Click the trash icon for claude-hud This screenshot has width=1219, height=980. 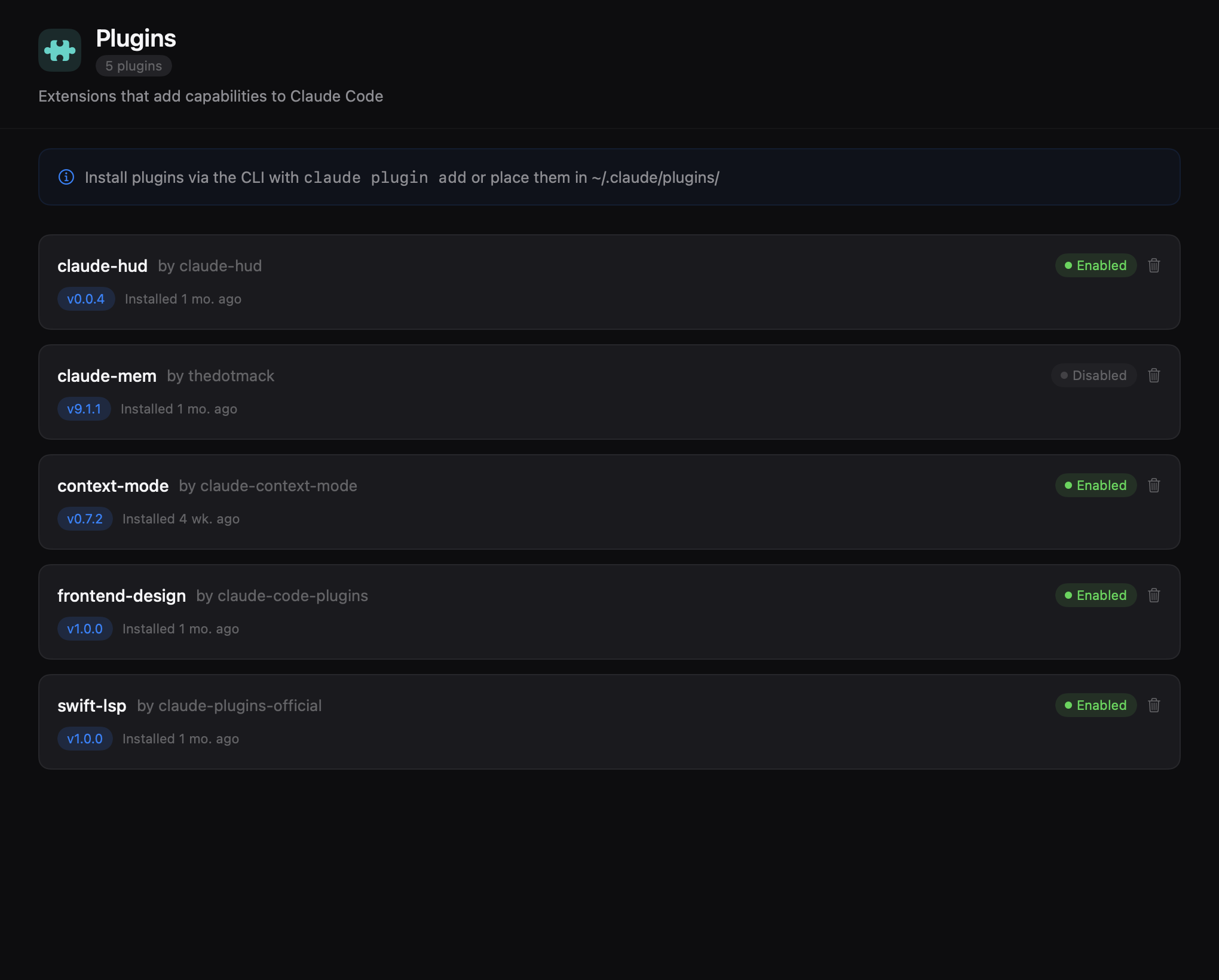[1154, 265]
